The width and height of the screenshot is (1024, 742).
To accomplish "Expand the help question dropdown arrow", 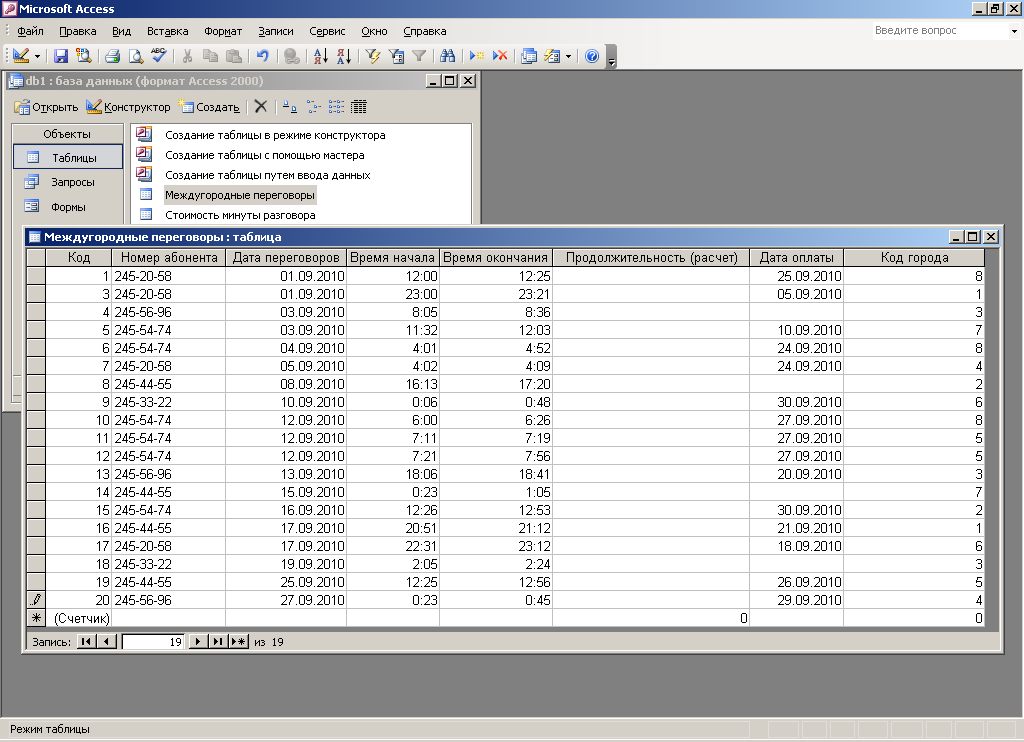I will 1014,31.
